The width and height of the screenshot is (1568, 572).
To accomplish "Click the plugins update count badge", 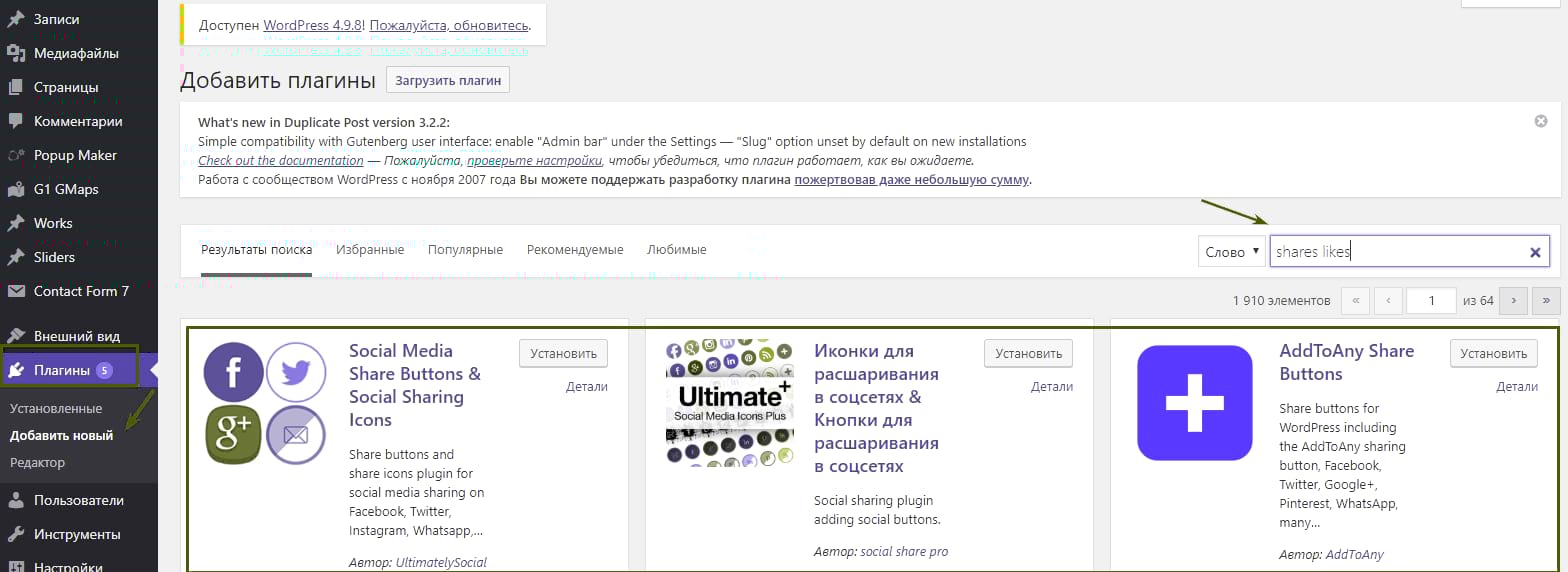I will click(x=105, y=371).
